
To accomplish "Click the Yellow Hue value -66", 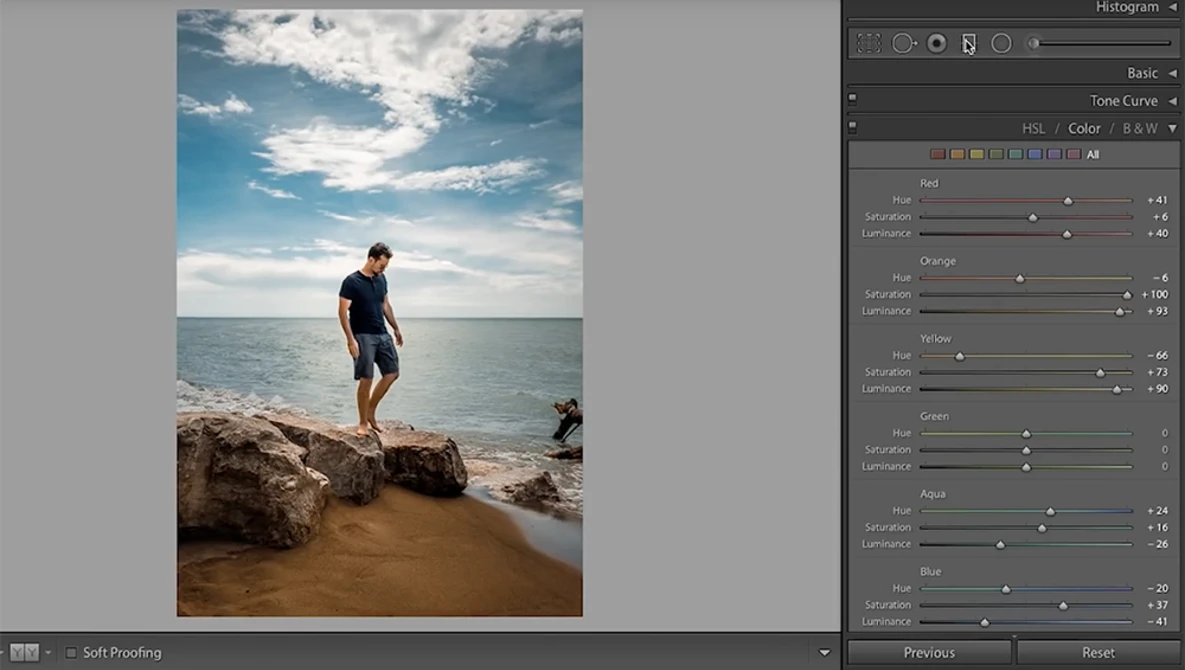I will tap(1159, 355).
